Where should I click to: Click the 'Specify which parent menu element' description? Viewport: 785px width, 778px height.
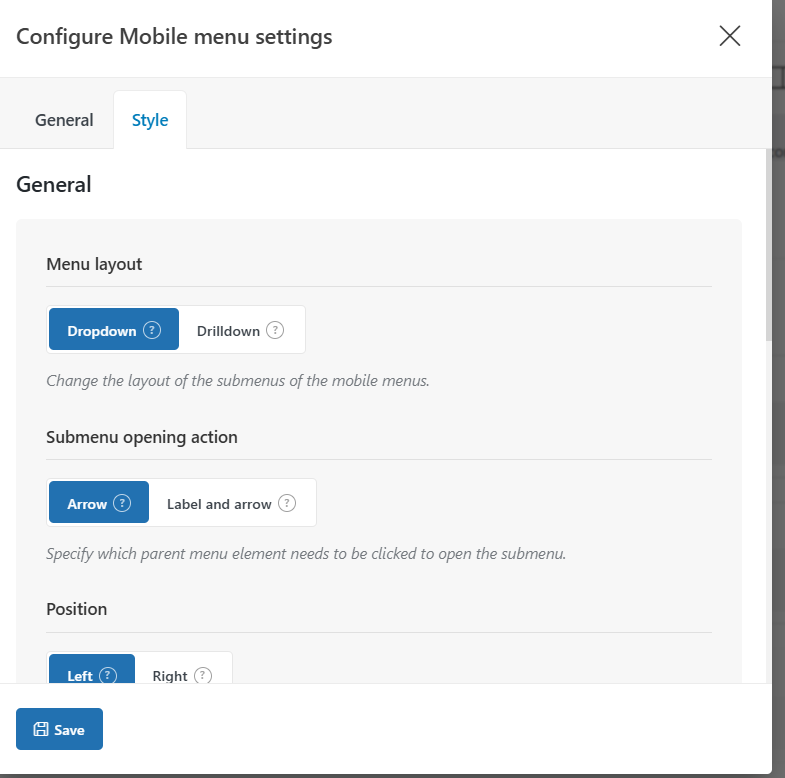click(x=306, y=554)
